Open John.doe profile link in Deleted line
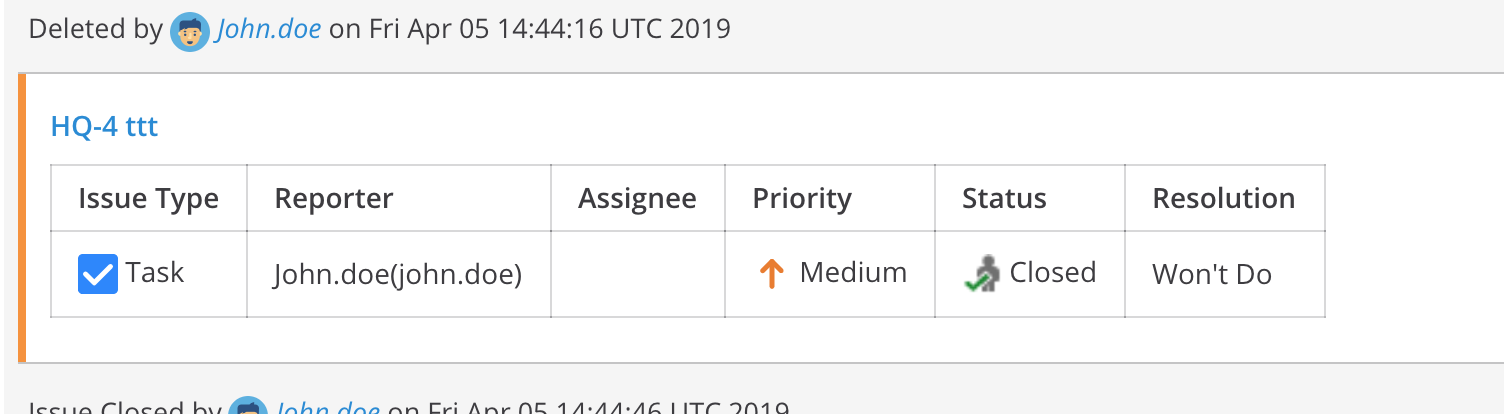 [x=269, y=29]
